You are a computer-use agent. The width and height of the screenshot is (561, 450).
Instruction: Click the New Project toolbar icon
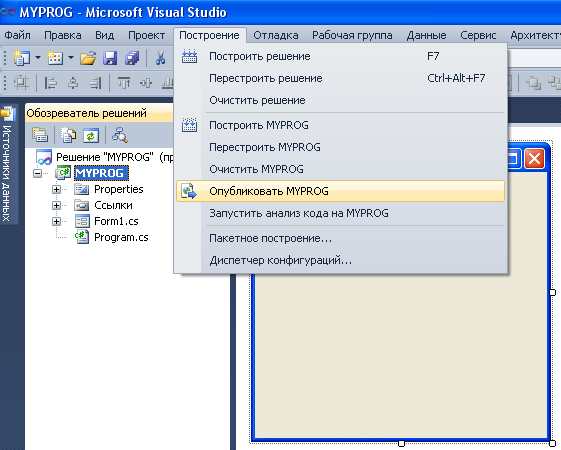tap(21, 58)
